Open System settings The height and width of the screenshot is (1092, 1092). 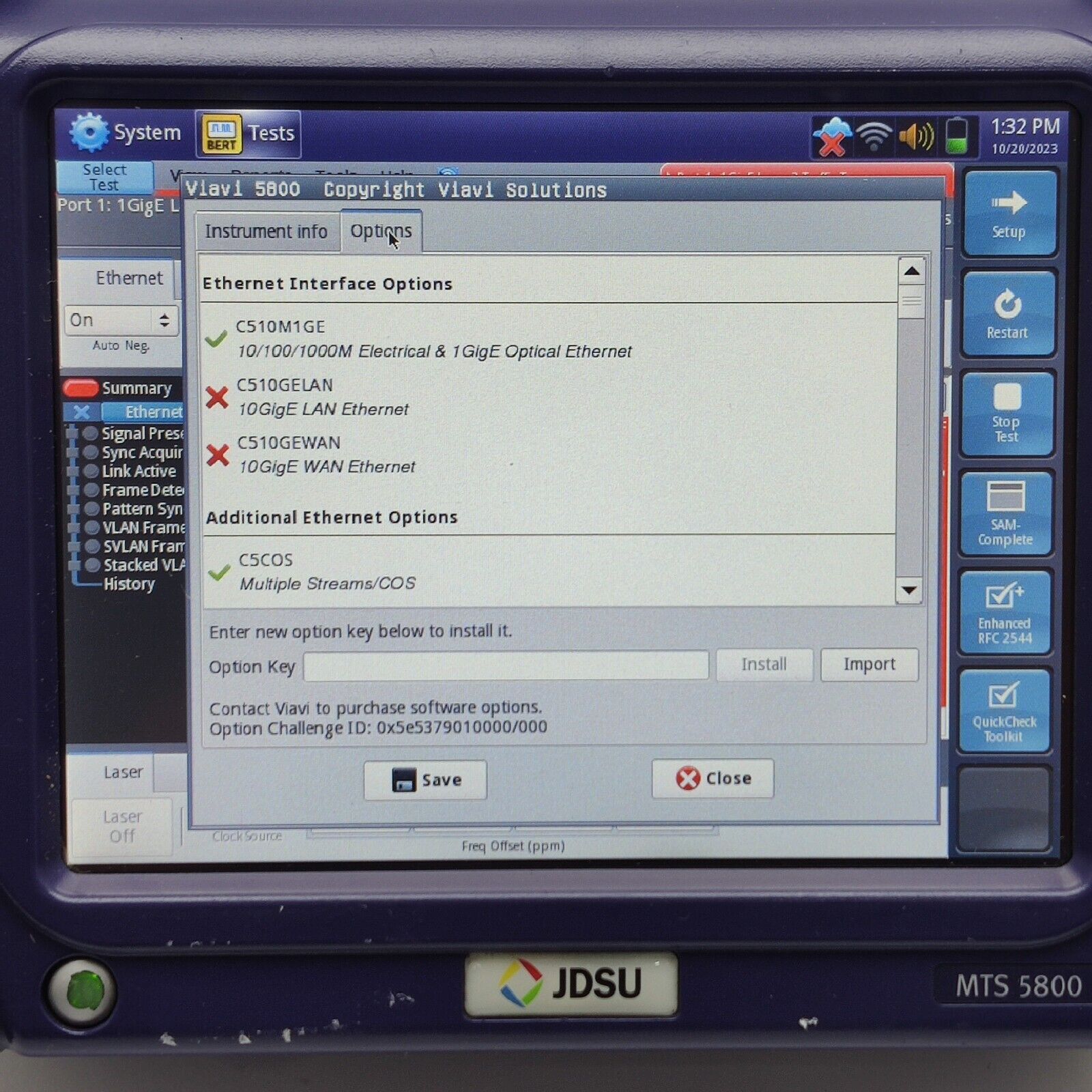(121, 133)
